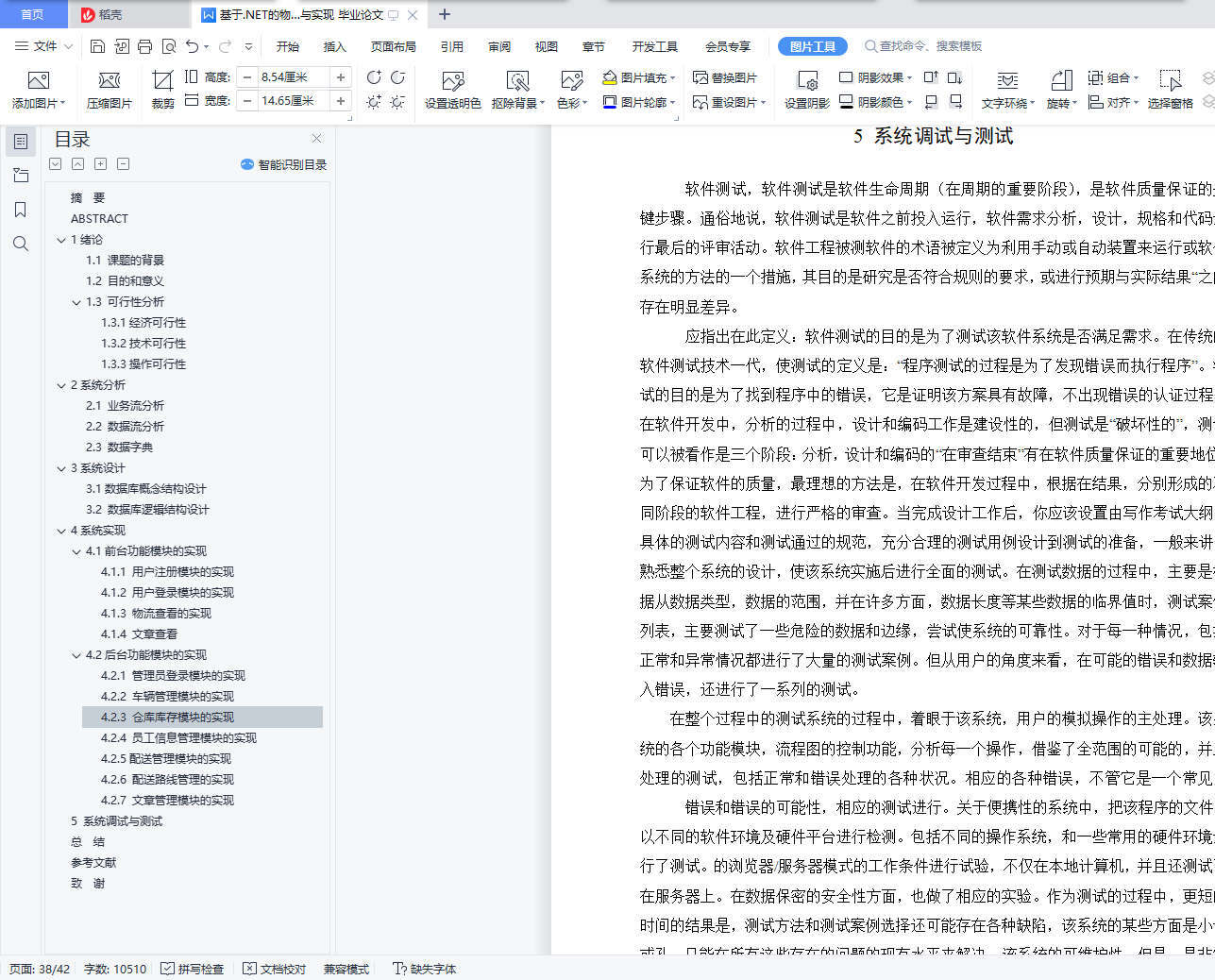Switch to the 审阅 (Review) ribbon tab
This screenshot has height=980, width=1215.
coord(499,46)
